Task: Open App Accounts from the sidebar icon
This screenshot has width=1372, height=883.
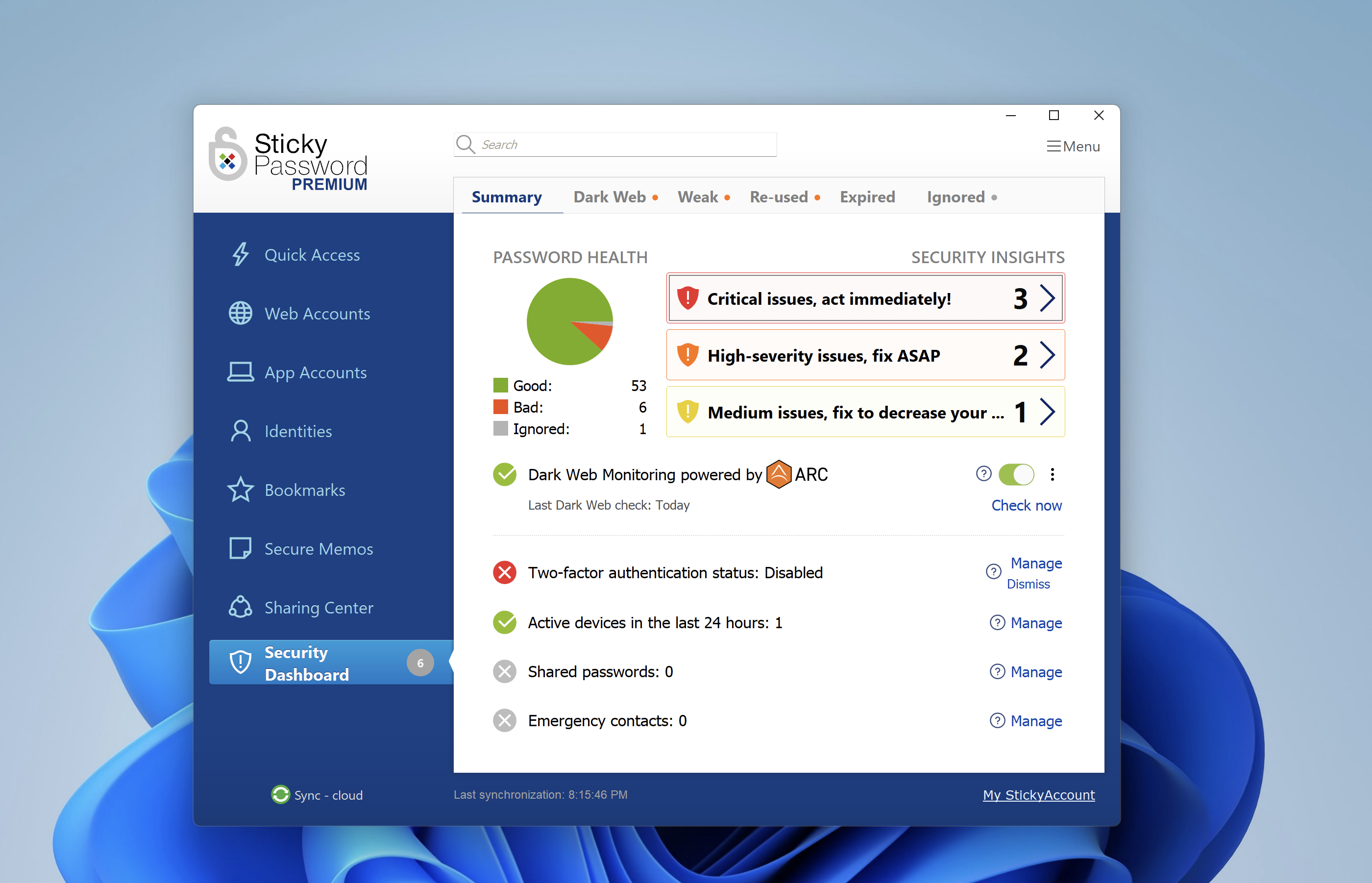Action: click(240, 372)
